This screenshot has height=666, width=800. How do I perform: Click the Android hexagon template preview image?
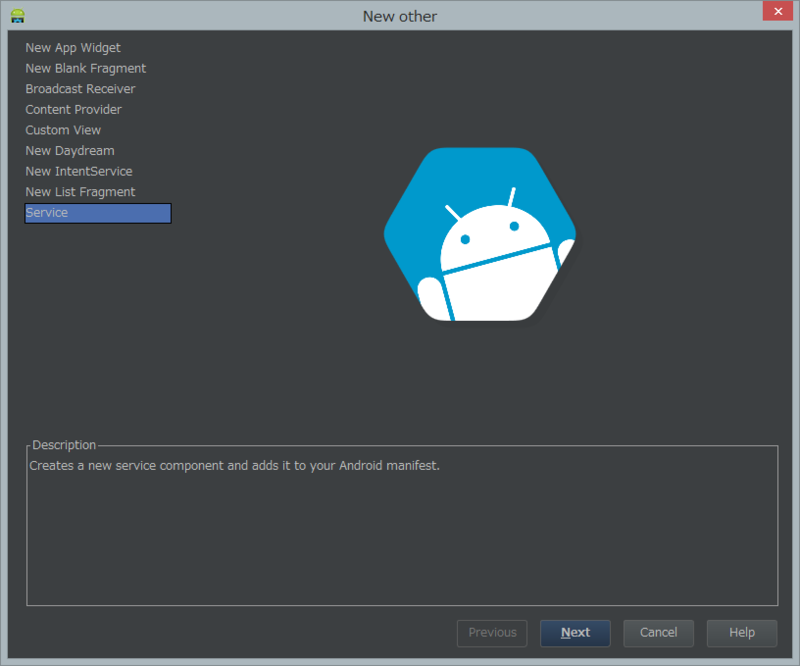click(x=480, y=234)
